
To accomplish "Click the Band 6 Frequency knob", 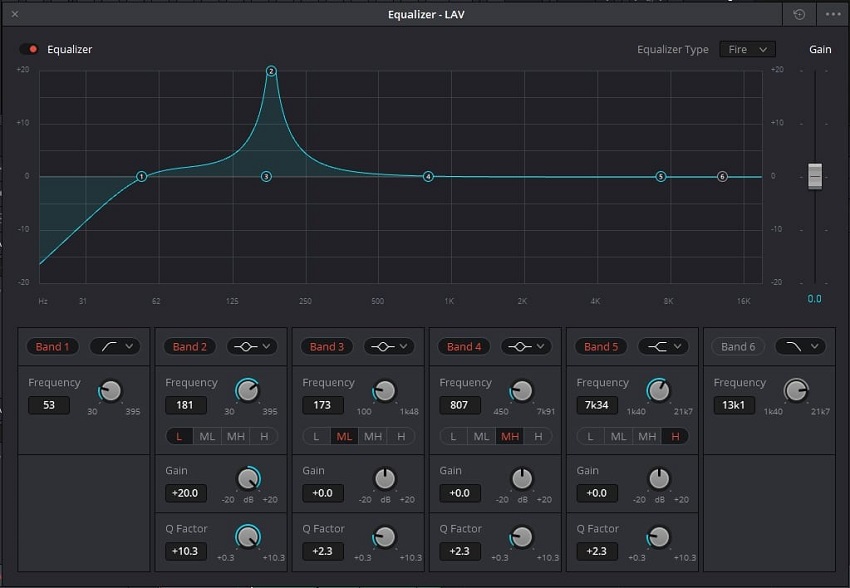I will click(795, 392).
